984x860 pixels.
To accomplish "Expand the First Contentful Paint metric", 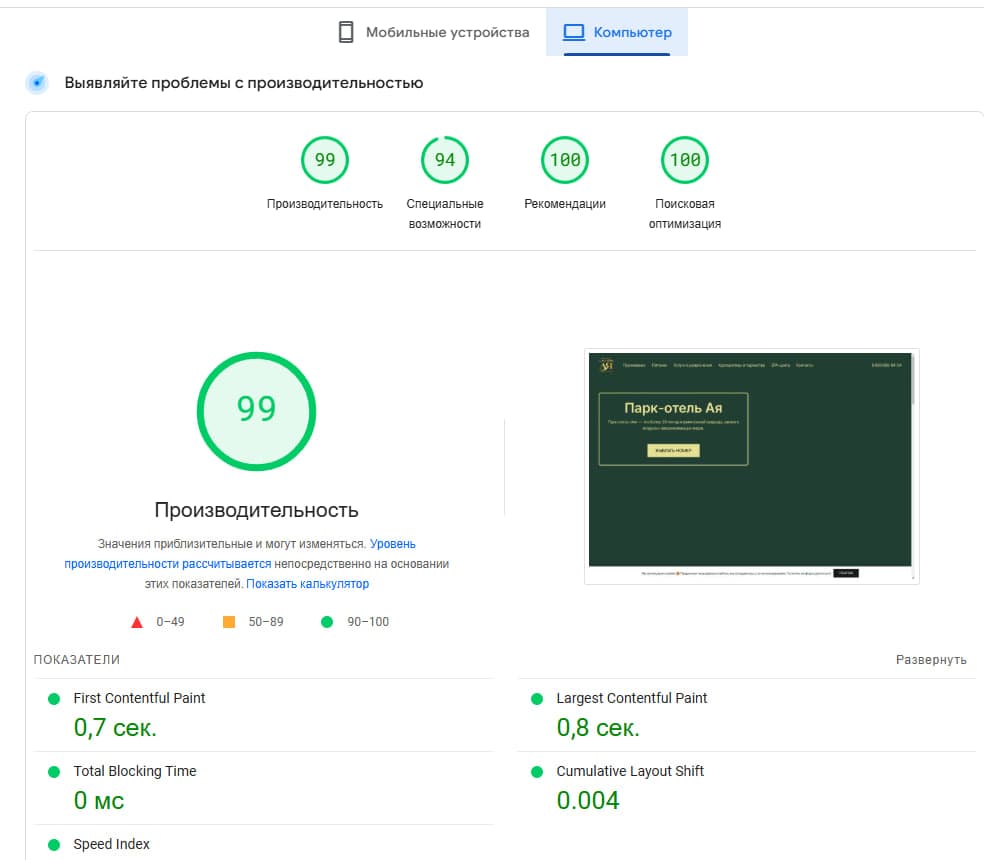I will click(139, 698).
